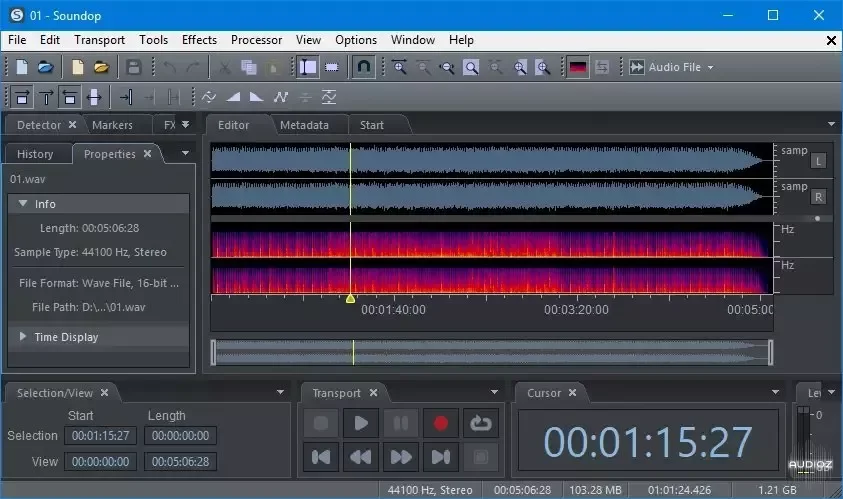
Task: Open the Editor panel options arrow
Action: 831,124
